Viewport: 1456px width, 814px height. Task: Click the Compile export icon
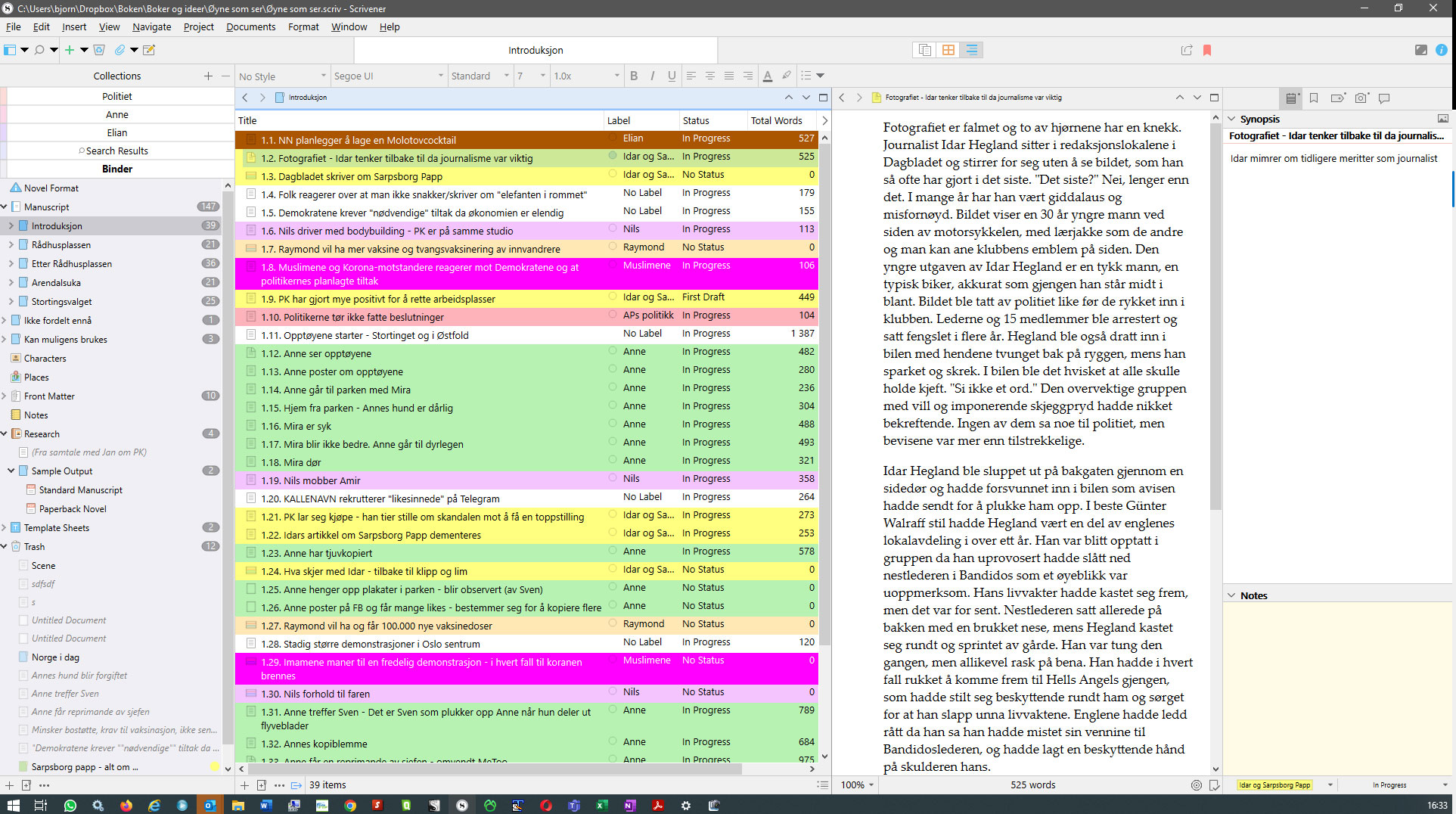pyautogui.click(x=1187, y=50)
